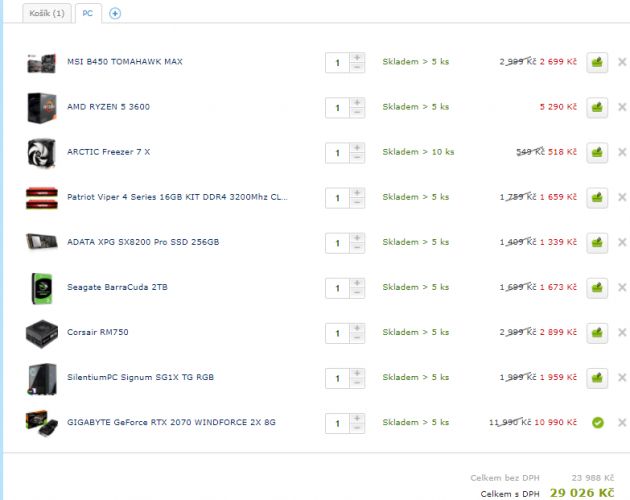Switch to the Košík (1) tab
This screenshot has height=500, width=630.
(47, 13)
